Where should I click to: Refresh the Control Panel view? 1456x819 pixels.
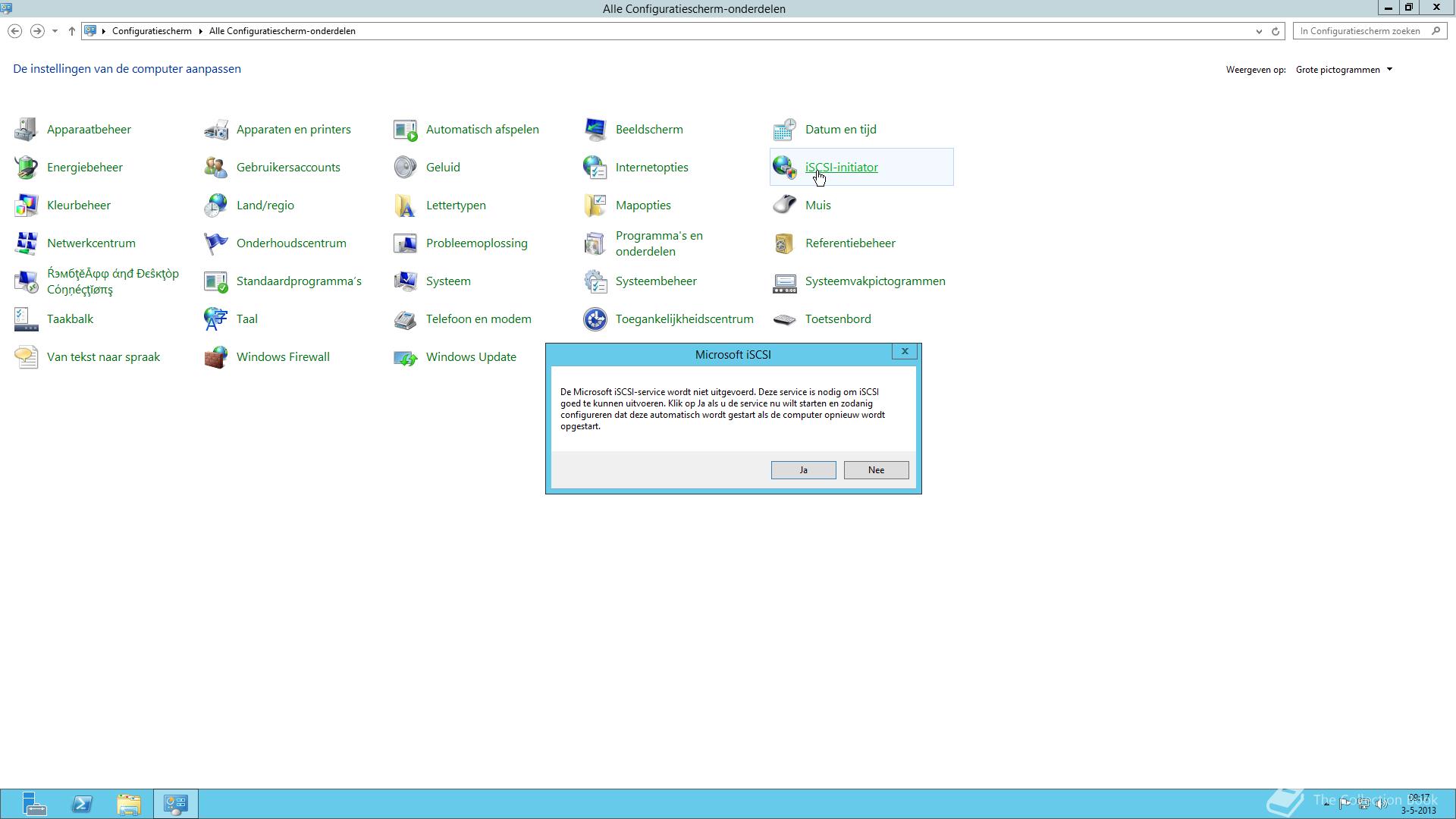point(1276,31)
